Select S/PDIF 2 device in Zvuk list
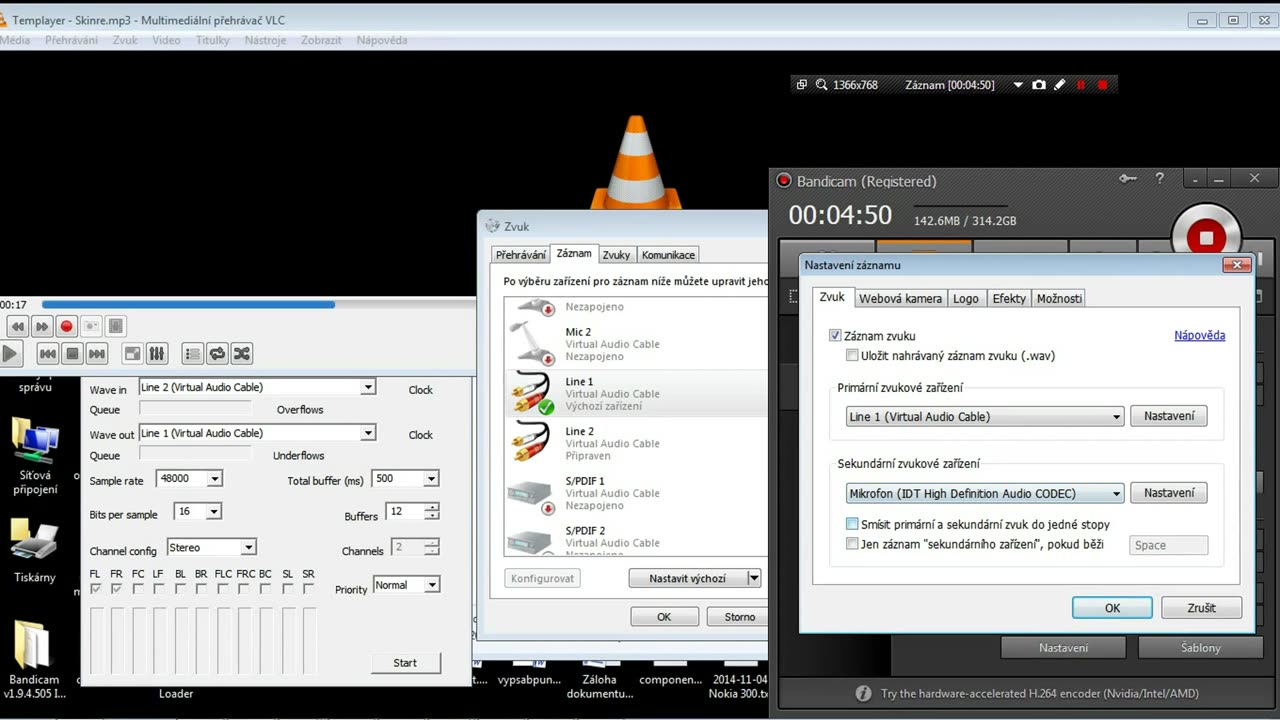Image resolution: width=1280 pixels, height=720 pixels. 636,538
